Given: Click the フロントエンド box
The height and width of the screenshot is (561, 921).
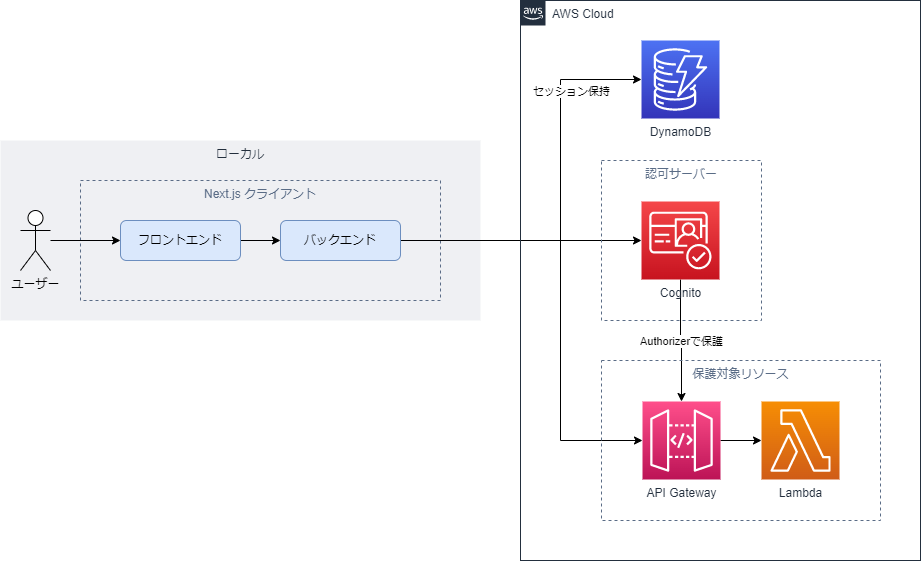Looking at the screenshot, I should pyautogui.click(x=180, y=240).
